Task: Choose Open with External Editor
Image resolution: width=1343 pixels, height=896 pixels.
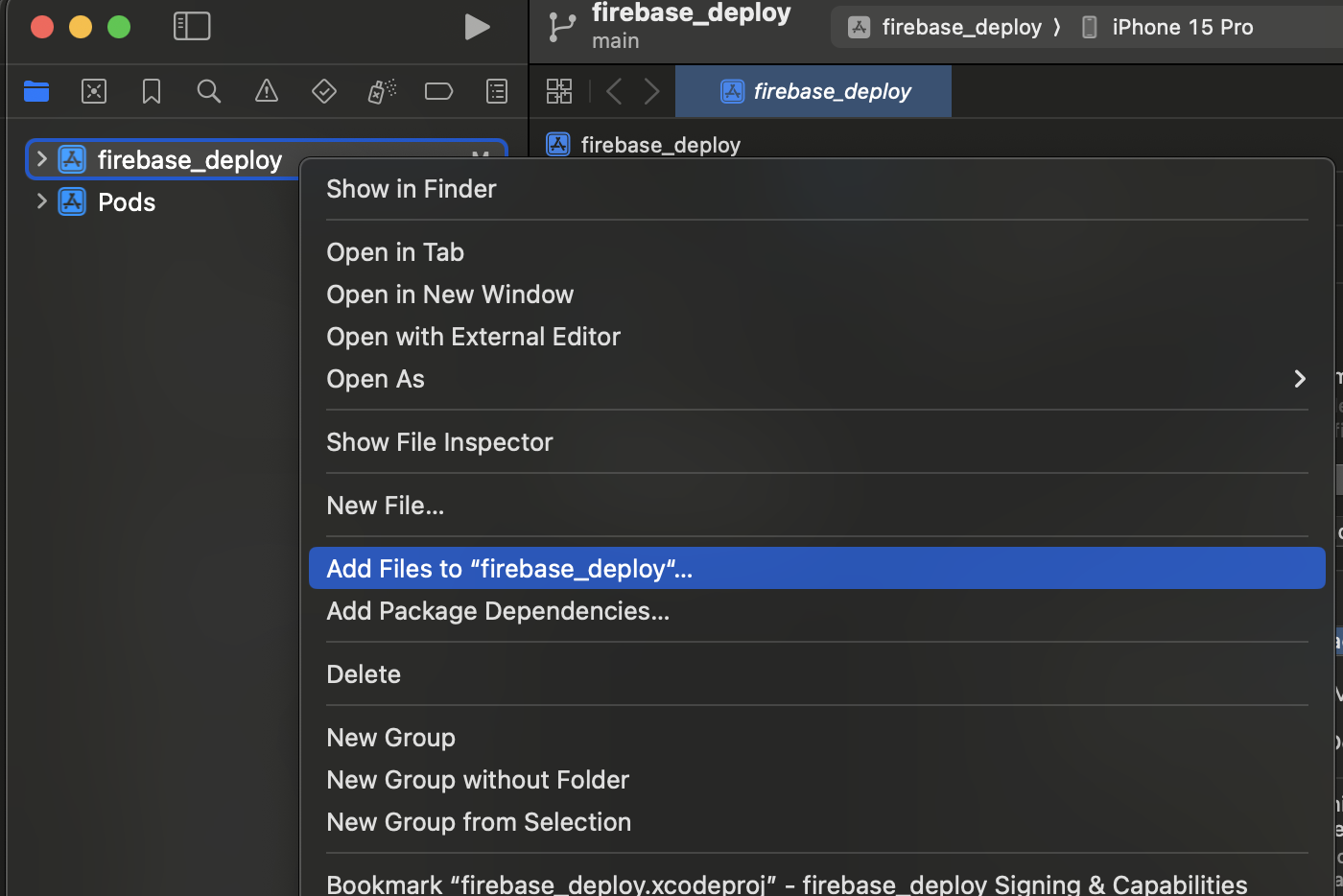Action: tap(816, 337)
